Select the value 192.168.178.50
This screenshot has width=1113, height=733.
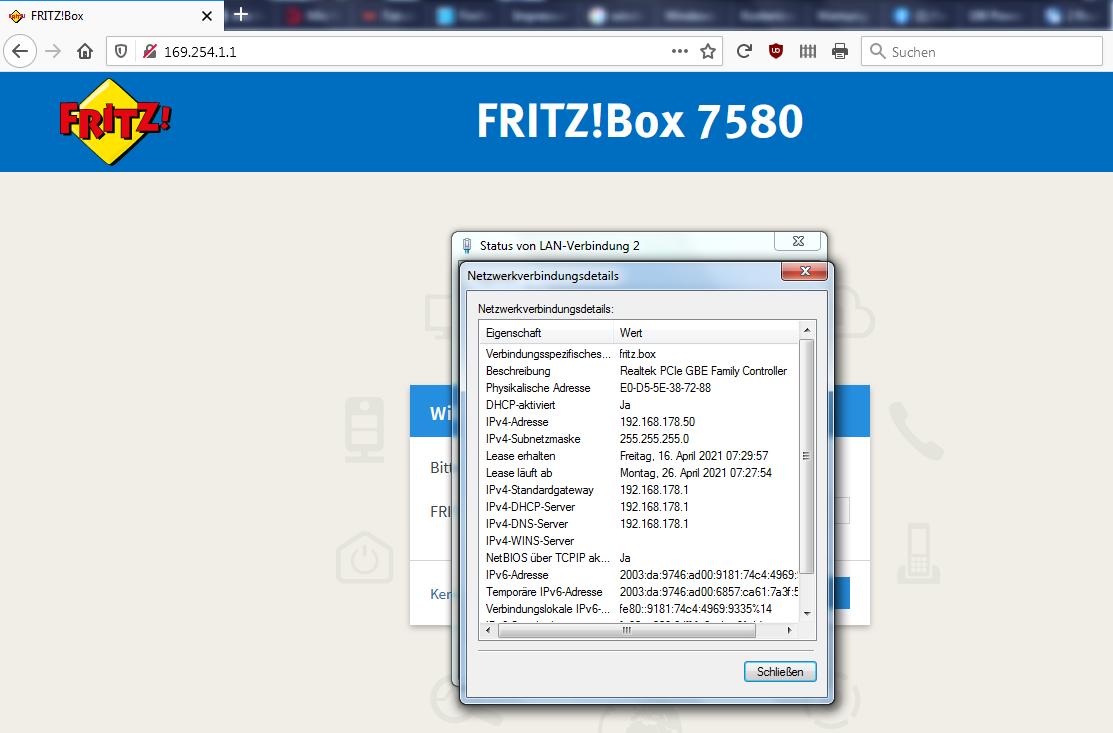coord(657,421)
